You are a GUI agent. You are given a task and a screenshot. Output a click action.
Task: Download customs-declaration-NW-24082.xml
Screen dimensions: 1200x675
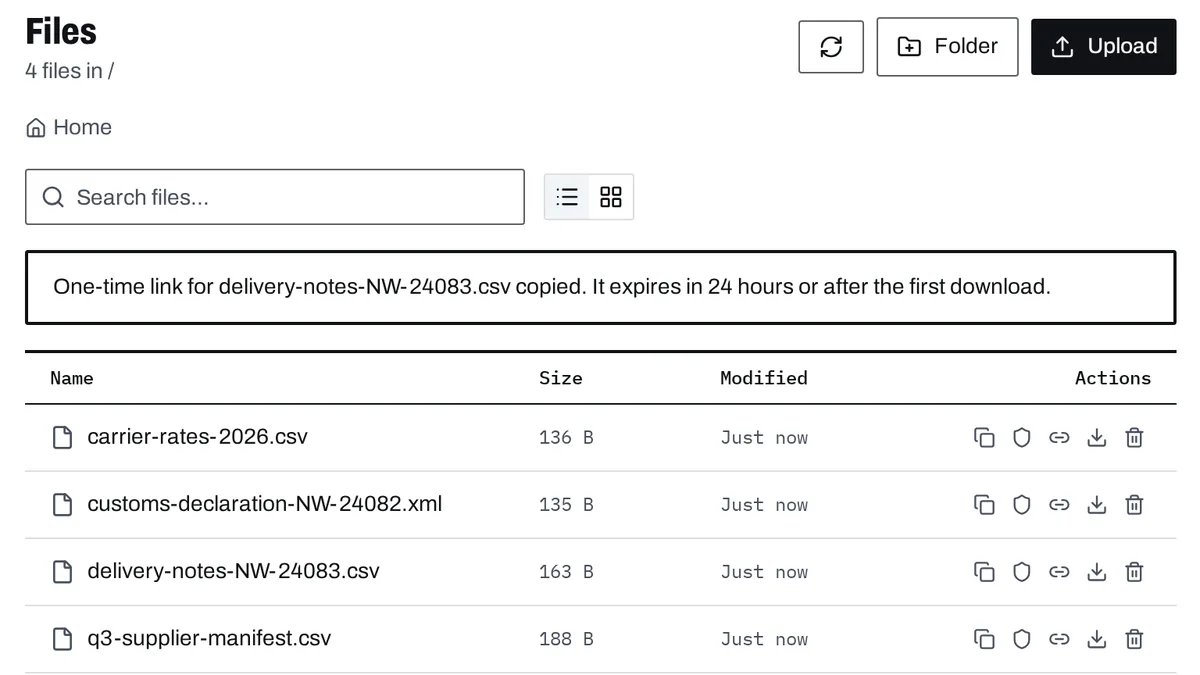1097,504
